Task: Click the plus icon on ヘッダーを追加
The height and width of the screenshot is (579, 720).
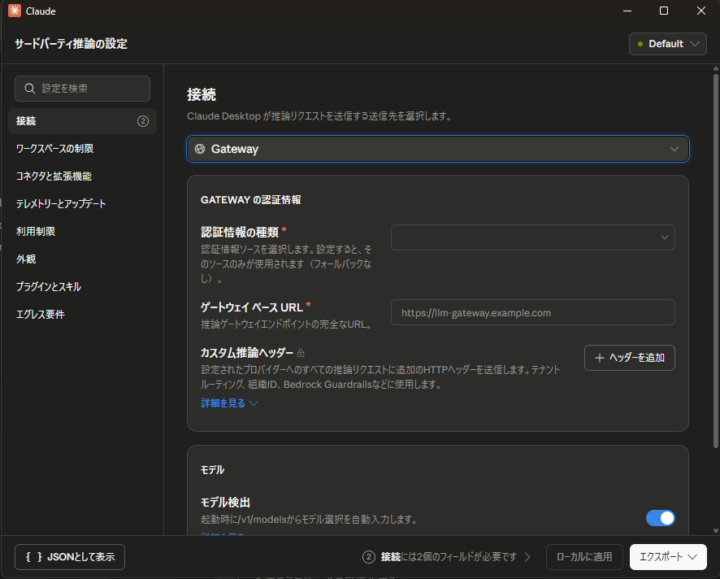Action: (x=599, y=358)
